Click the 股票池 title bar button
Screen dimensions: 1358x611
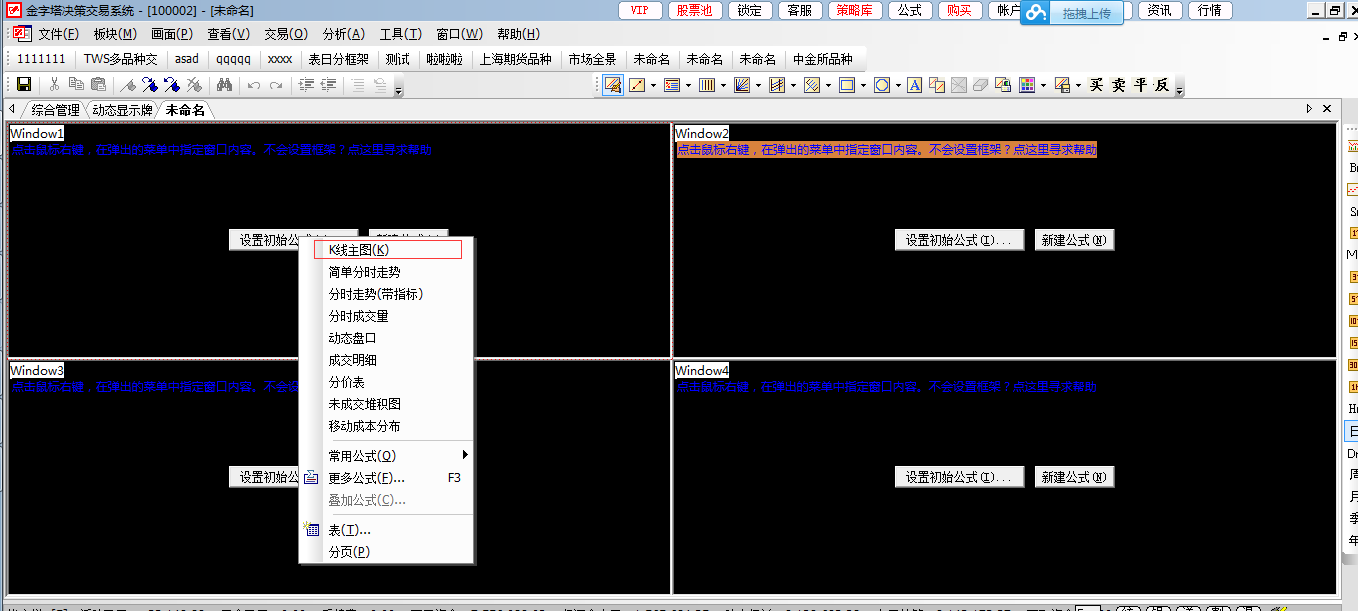click(695, 10)
